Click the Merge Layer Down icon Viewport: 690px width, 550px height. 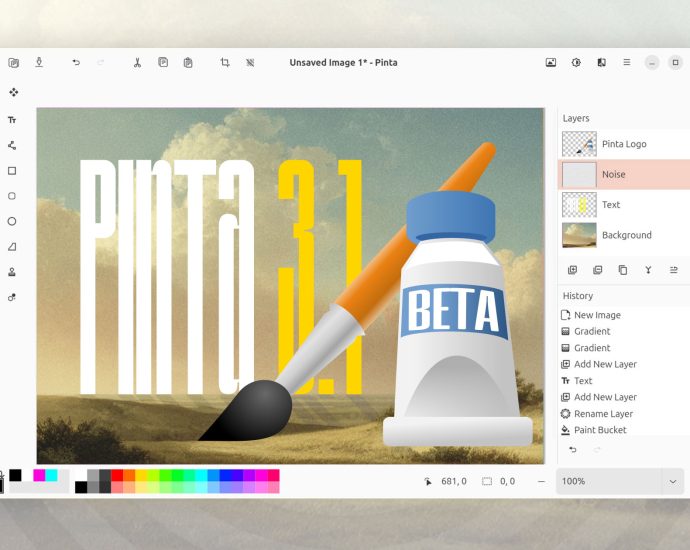click(x=648, y=270)
